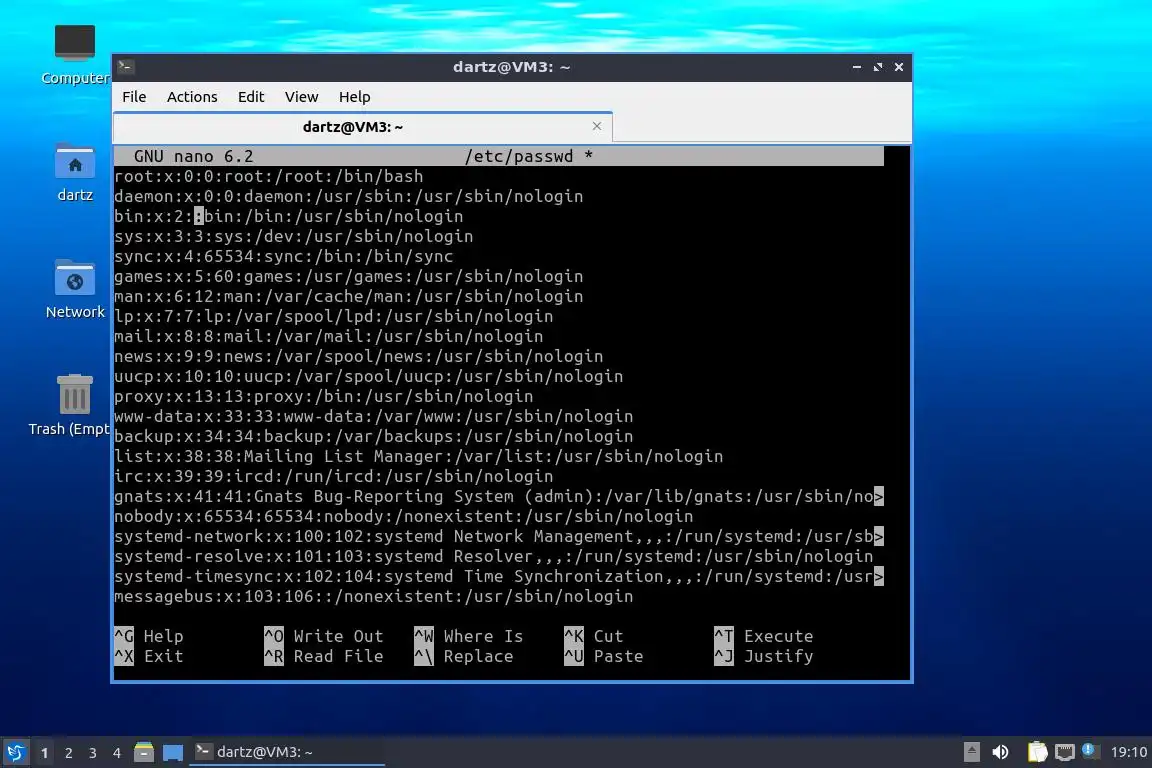The width and height of the screenshot is (1152, 768).
Task: Click the ^G Help shortcut label
Action: click(149, 636)
